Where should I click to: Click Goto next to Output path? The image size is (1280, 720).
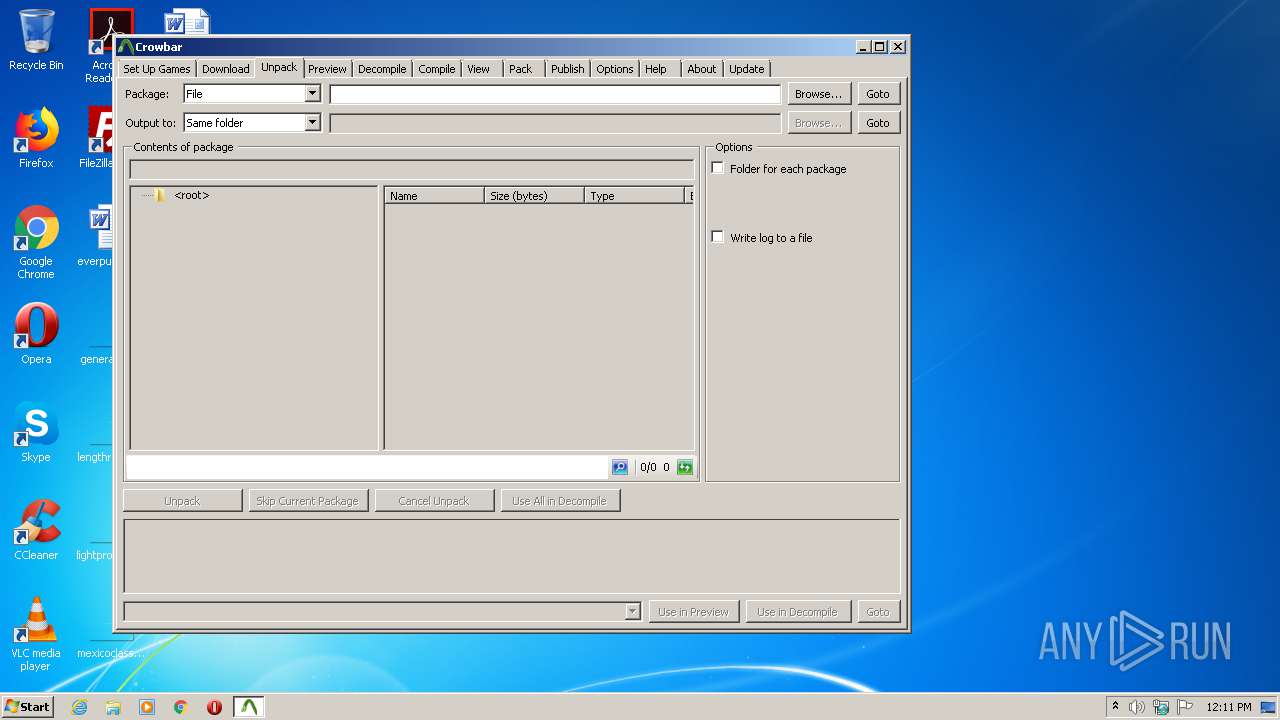[878, 122]
